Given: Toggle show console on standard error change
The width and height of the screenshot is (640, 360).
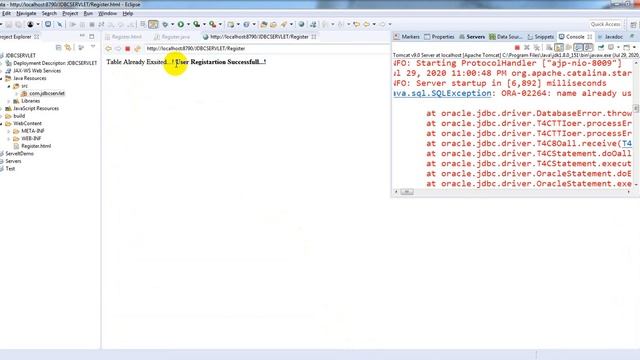Looking at the screenshot, I should [x=588, y=48].
